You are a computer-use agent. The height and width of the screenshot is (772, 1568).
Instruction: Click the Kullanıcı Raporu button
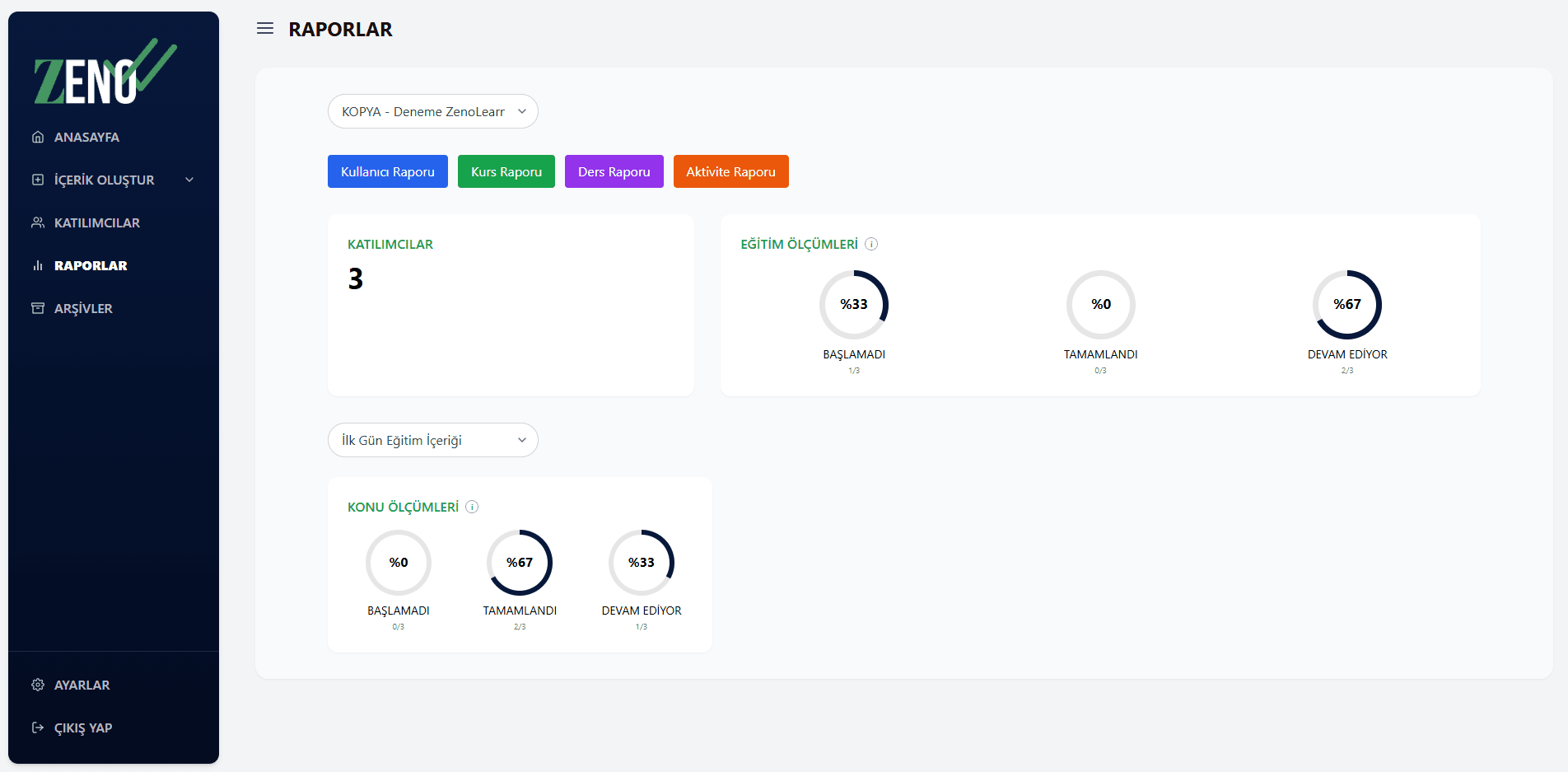[387, 171]
